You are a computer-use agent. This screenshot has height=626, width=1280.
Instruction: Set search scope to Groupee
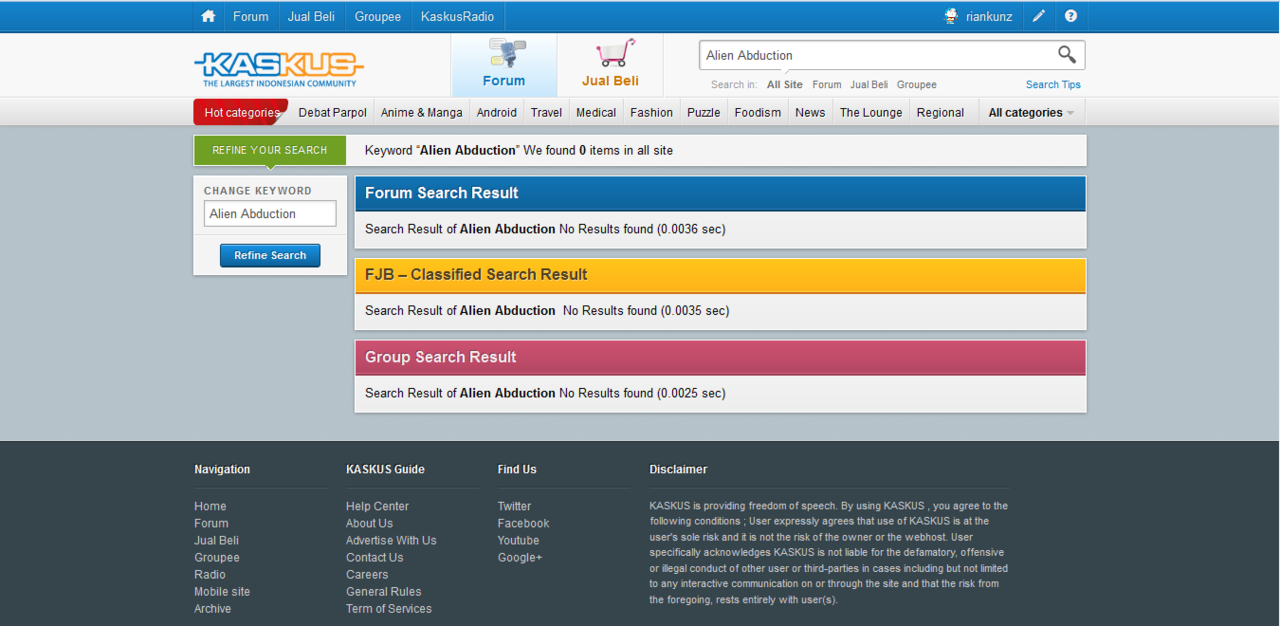tap(917, 85)
